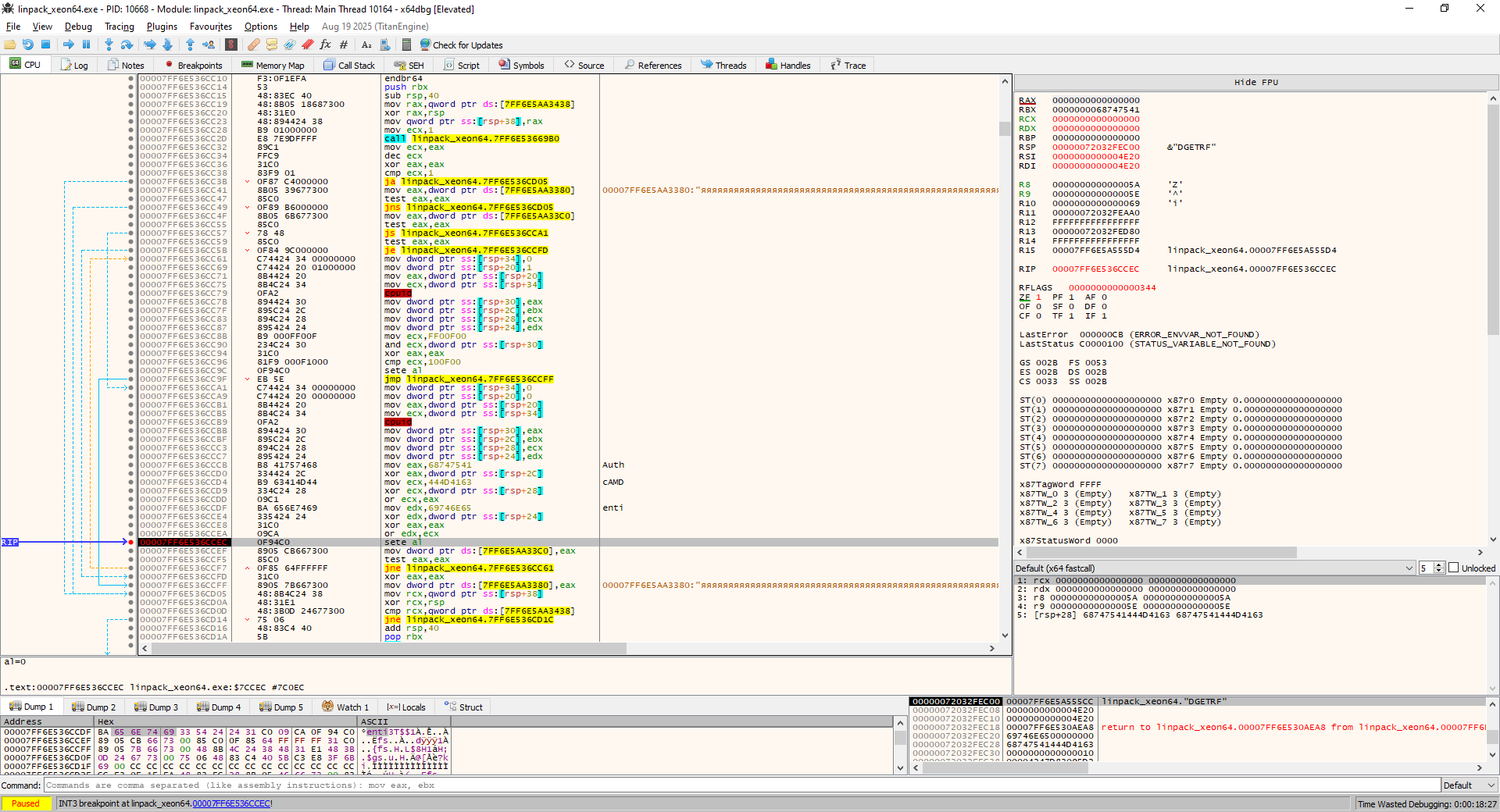
Task: Toggle breakpoint bullet beside mov eax,68747541
Action: pos(130,465)
